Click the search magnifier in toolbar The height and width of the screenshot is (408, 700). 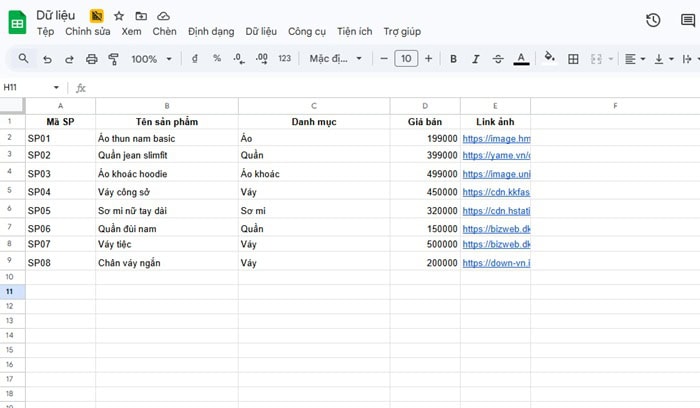click(x=24, y=59)
